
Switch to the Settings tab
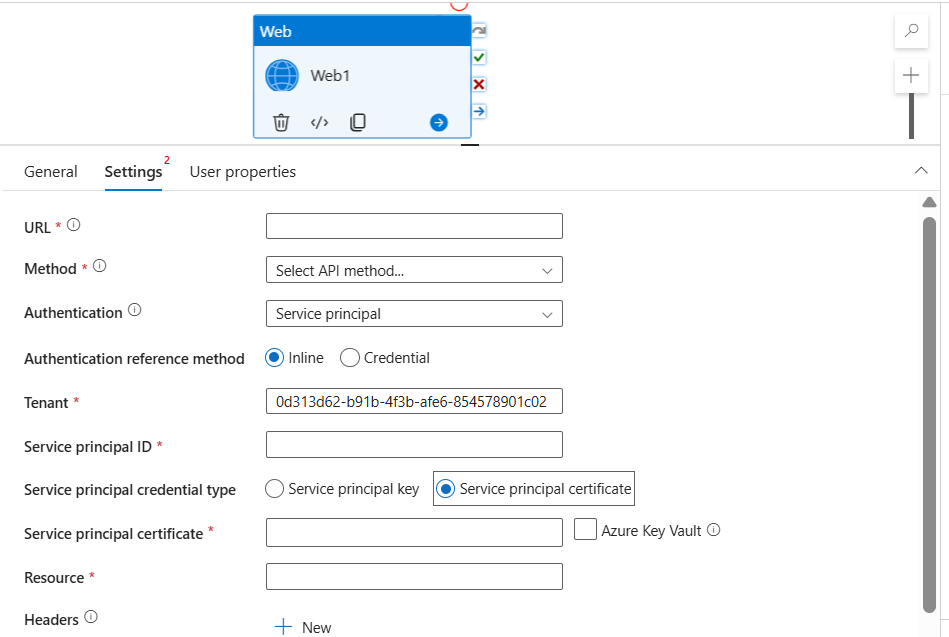133,172
